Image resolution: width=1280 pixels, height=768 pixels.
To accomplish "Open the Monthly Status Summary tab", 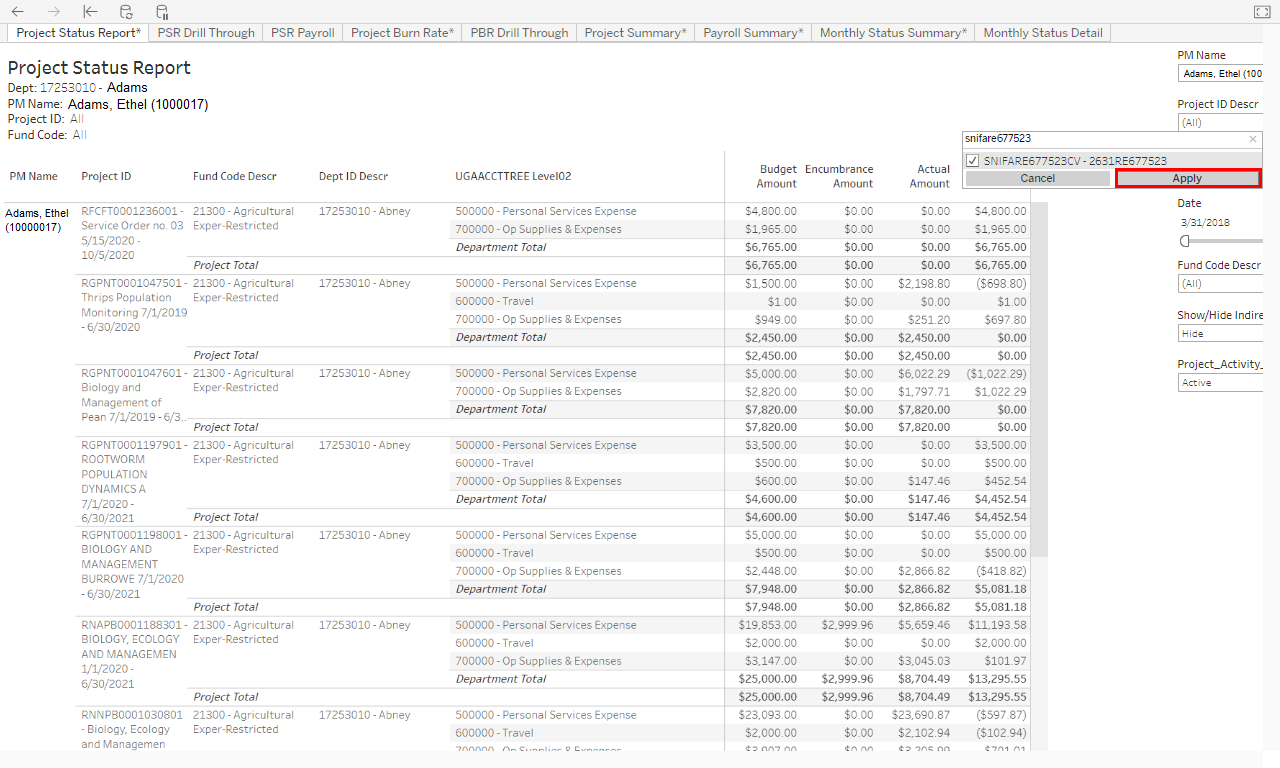I will coord(893,32).
